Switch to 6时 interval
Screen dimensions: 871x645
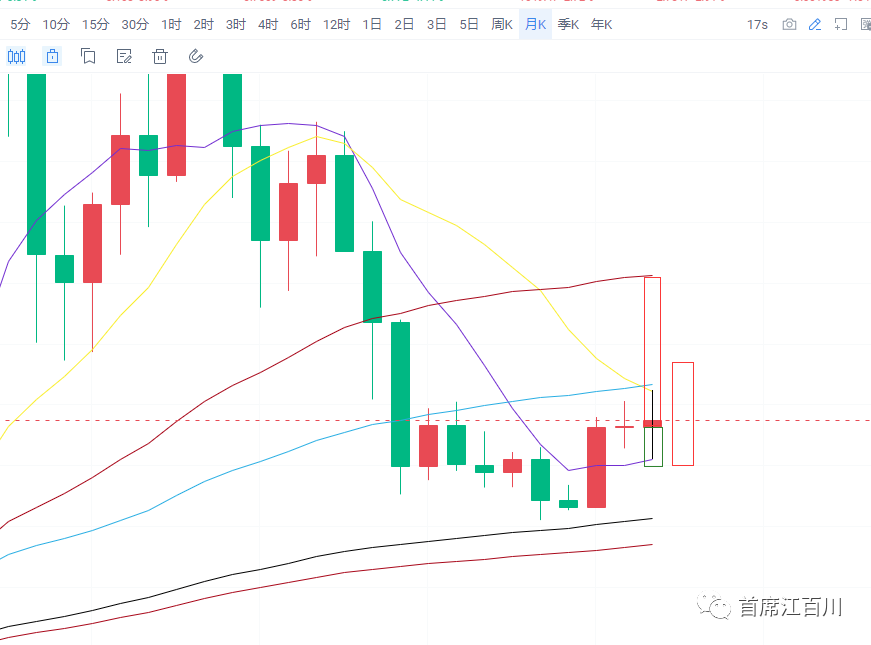[301, 24]
